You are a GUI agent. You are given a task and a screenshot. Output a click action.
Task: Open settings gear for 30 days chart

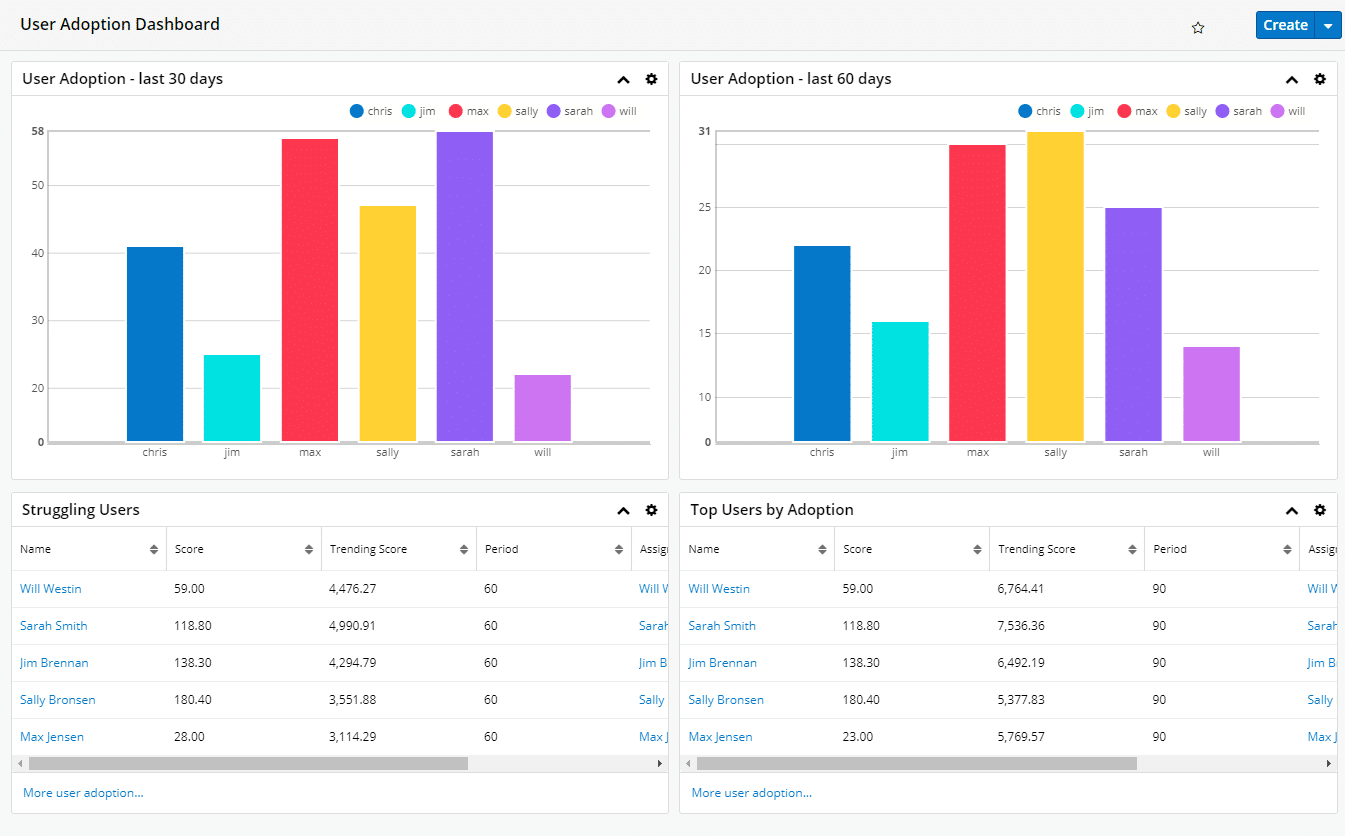pos(651,79)
